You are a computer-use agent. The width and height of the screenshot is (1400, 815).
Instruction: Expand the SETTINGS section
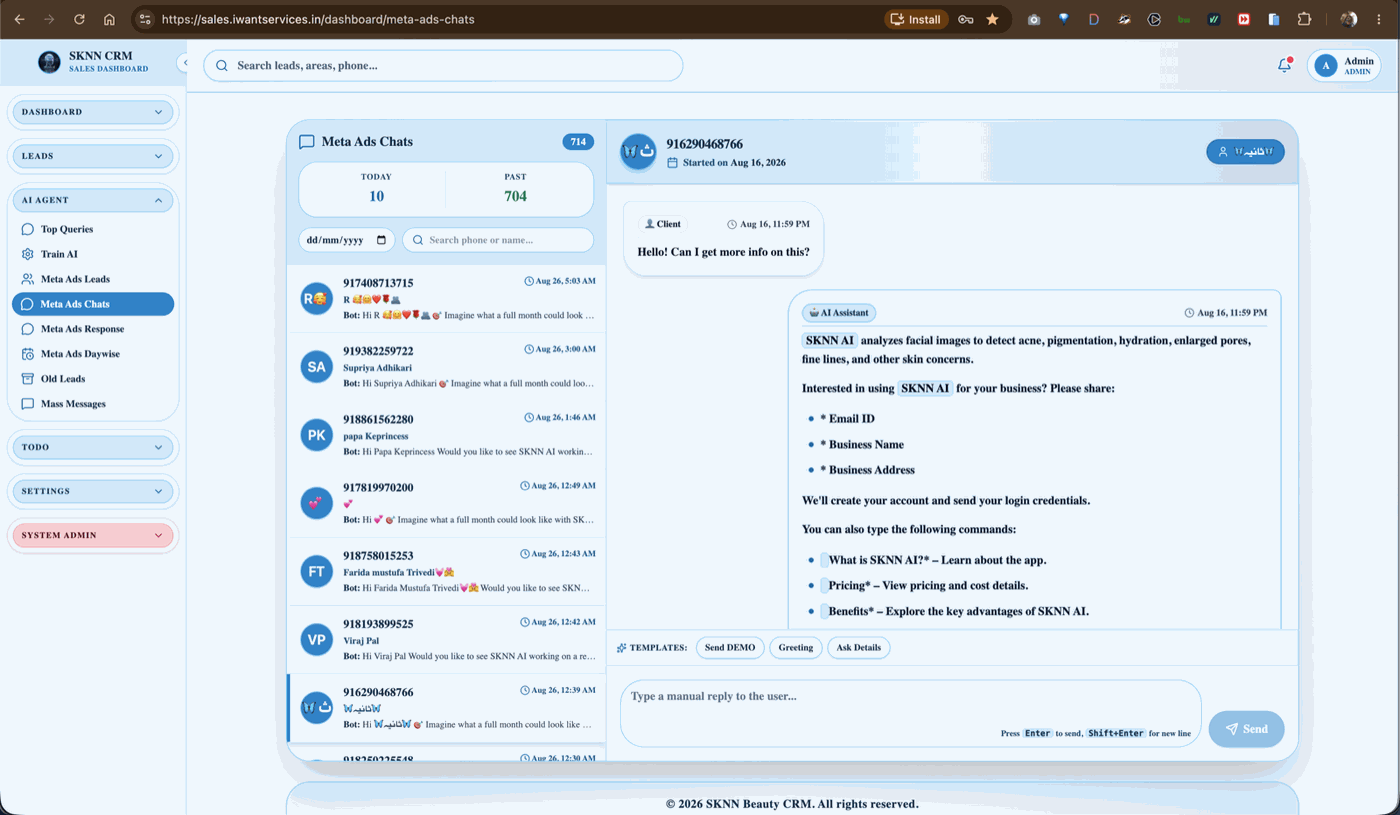click(92, 491)
